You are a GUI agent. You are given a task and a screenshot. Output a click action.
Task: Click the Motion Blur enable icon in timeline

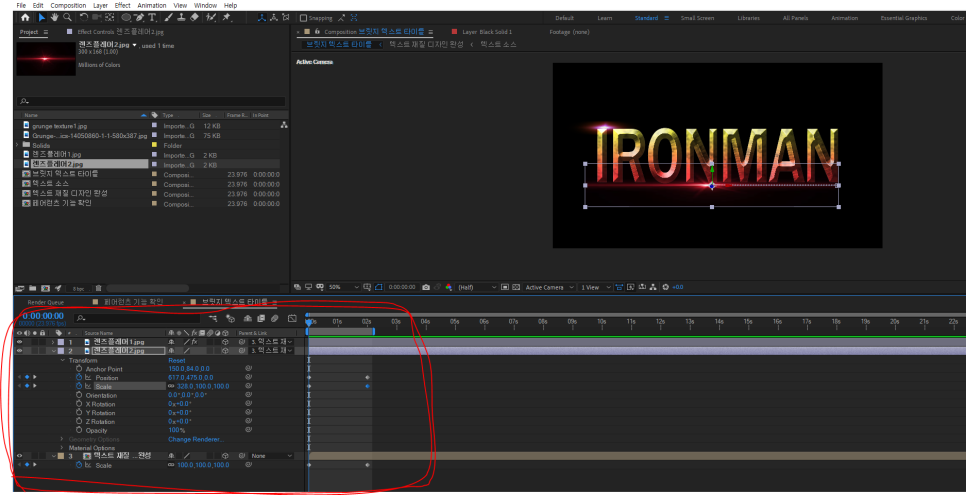click(x=275, y=319)
